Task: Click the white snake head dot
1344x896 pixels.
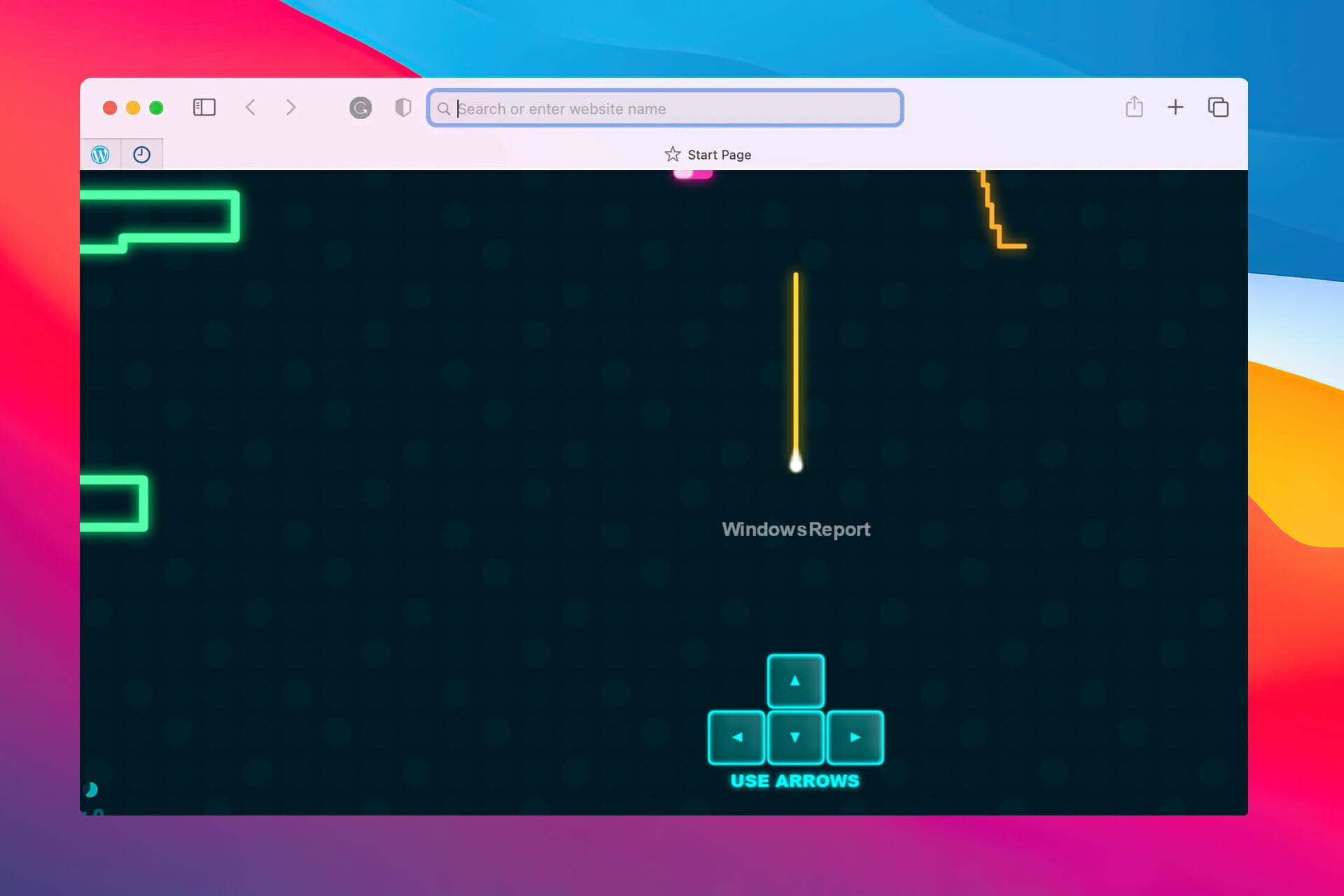Action: 796,463
